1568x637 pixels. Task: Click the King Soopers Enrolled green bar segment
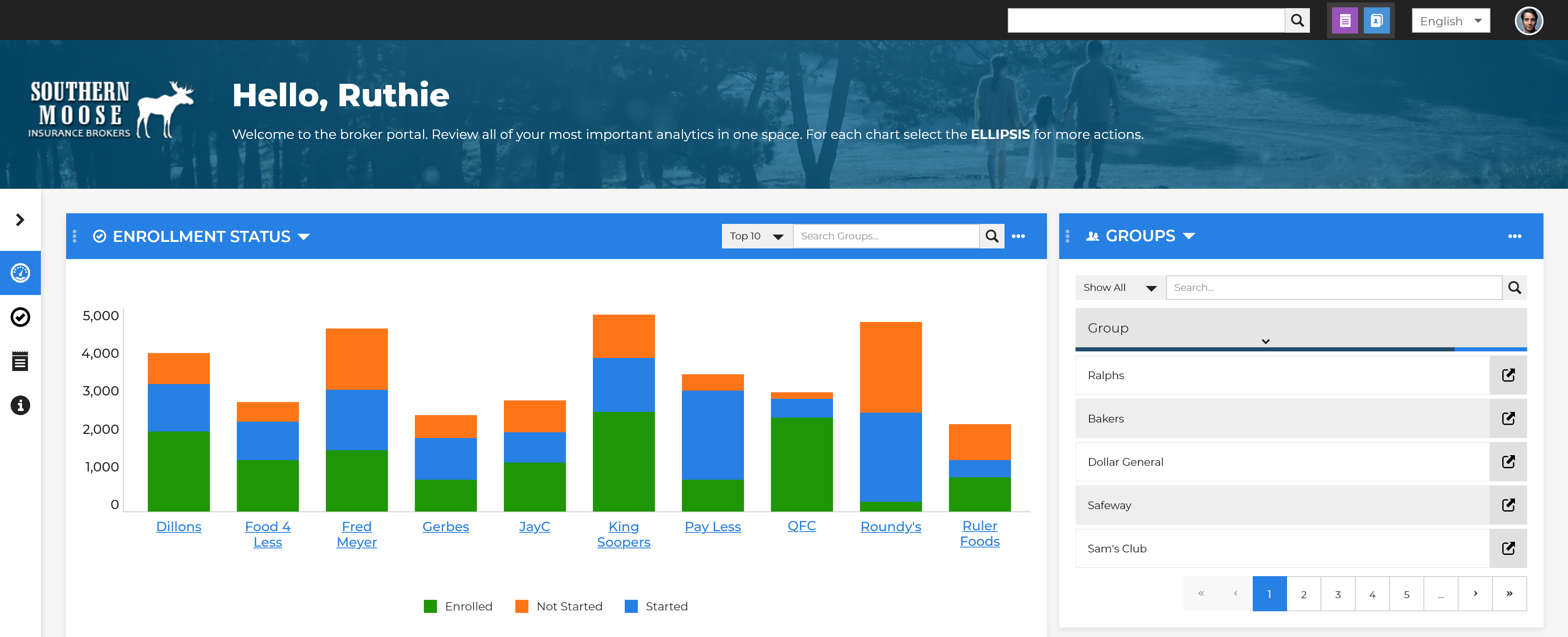[623, 462]
